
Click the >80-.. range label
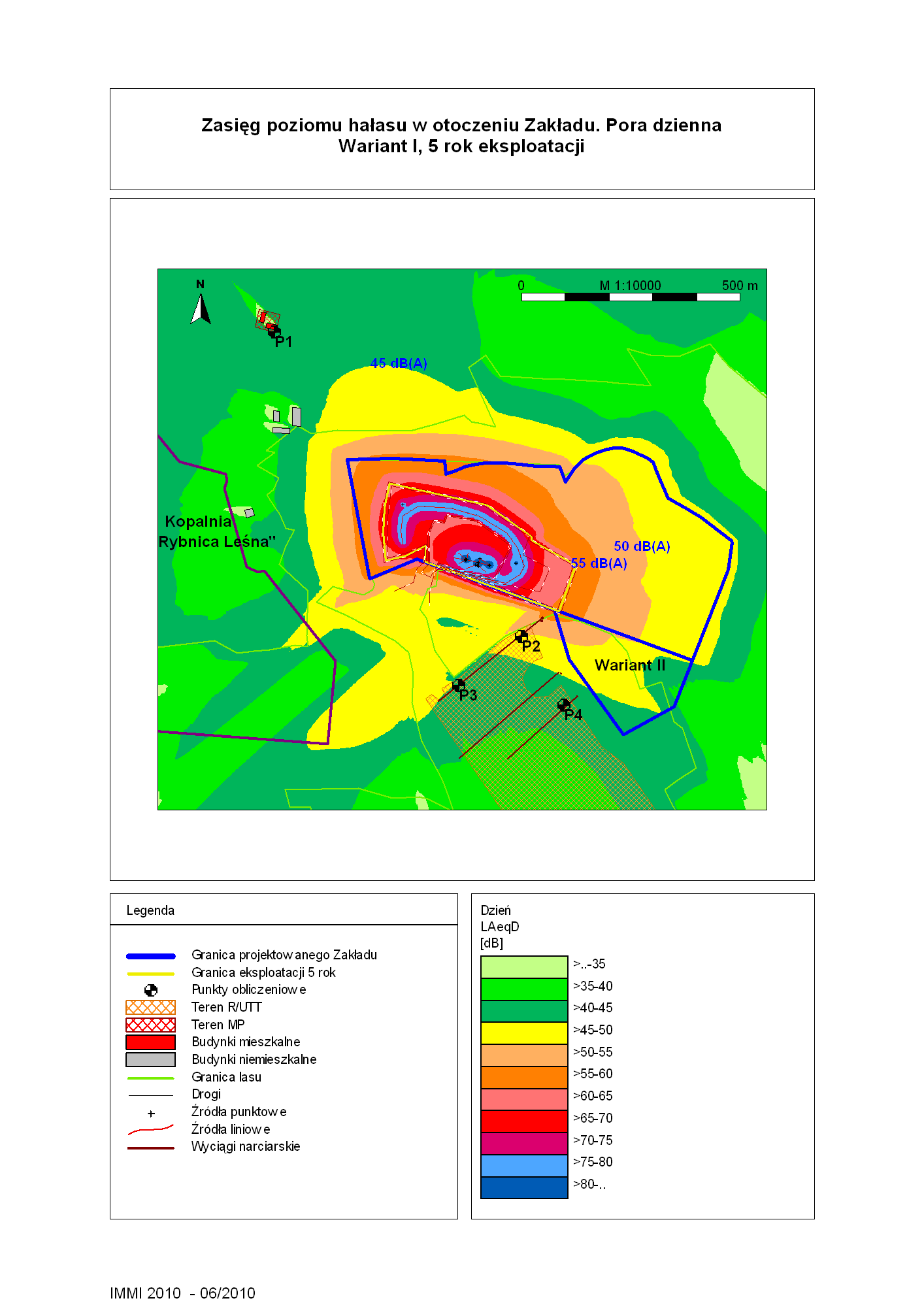point(589,1184)
